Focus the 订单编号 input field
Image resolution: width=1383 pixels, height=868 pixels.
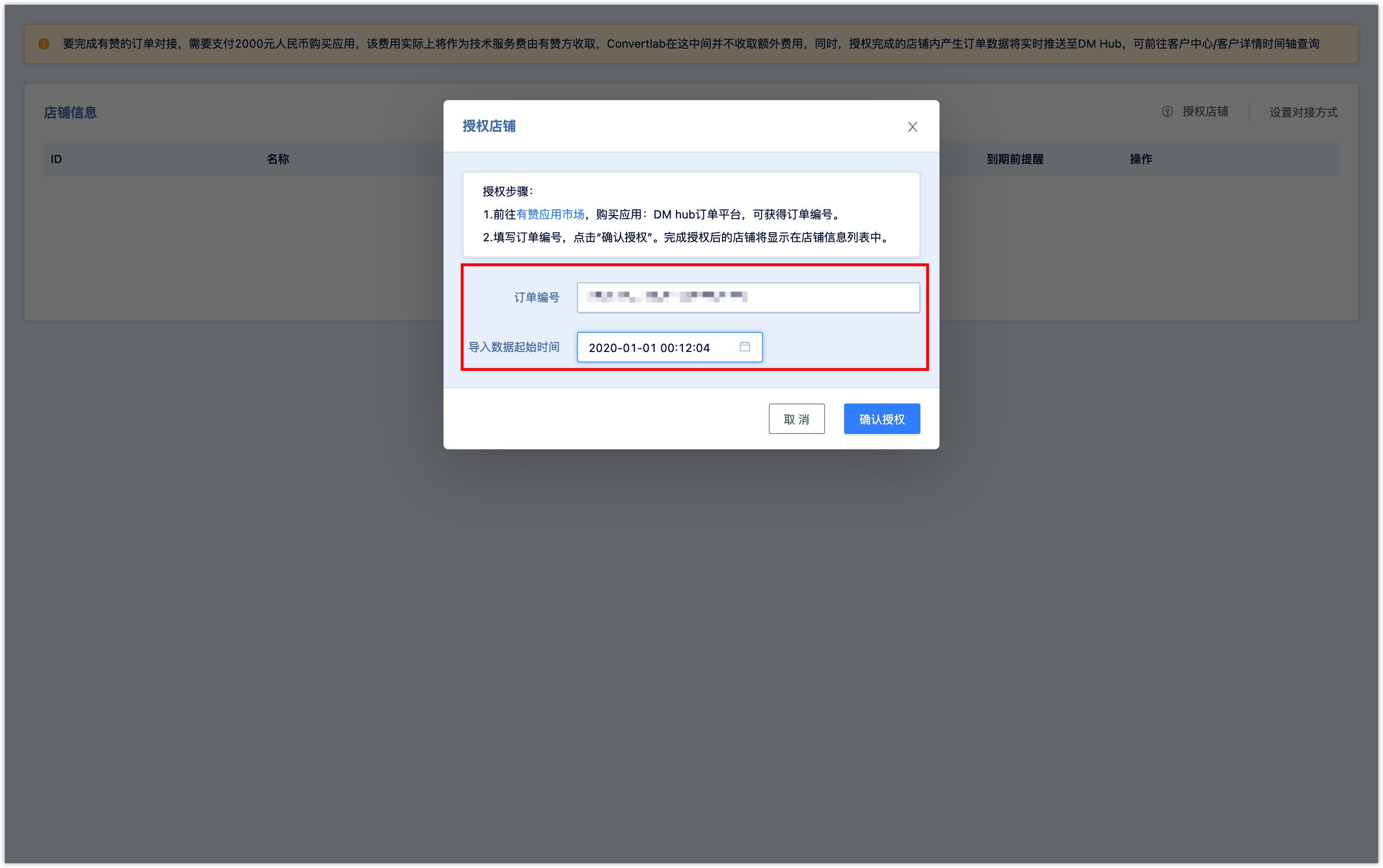click(748, 298)
